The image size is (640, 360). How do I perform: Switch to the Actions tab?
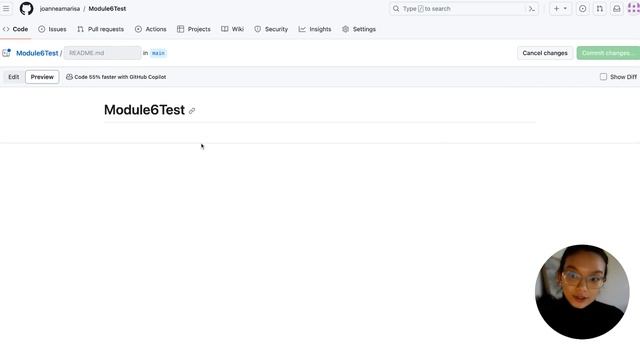(x=151, y=29)
